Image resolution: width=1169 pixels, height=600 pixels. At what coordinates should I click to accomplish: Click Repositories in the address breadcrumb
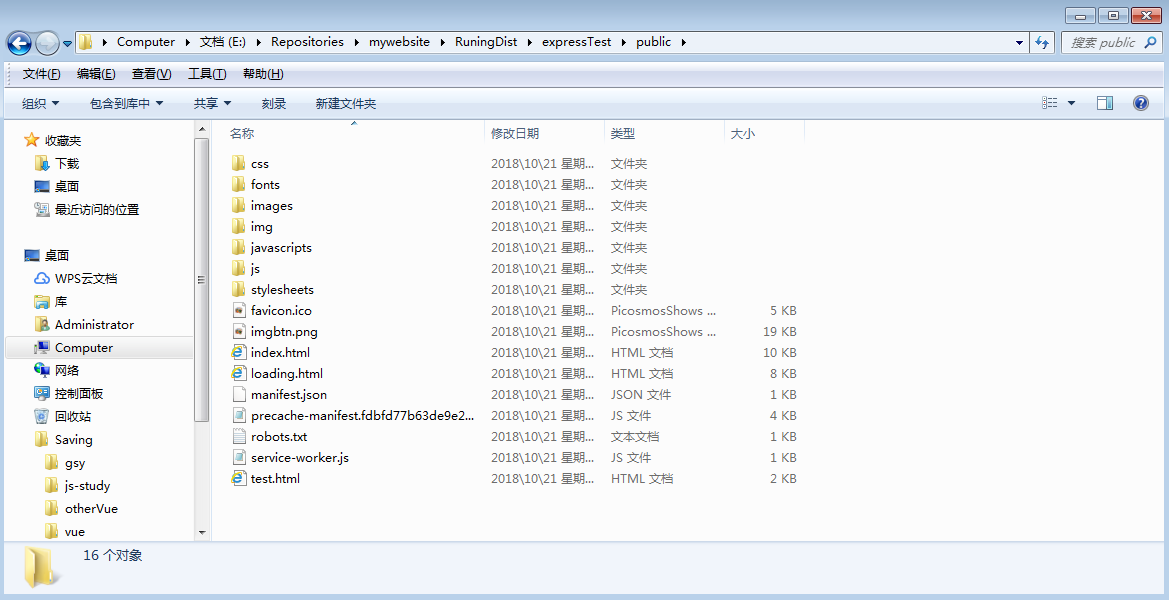307,42
